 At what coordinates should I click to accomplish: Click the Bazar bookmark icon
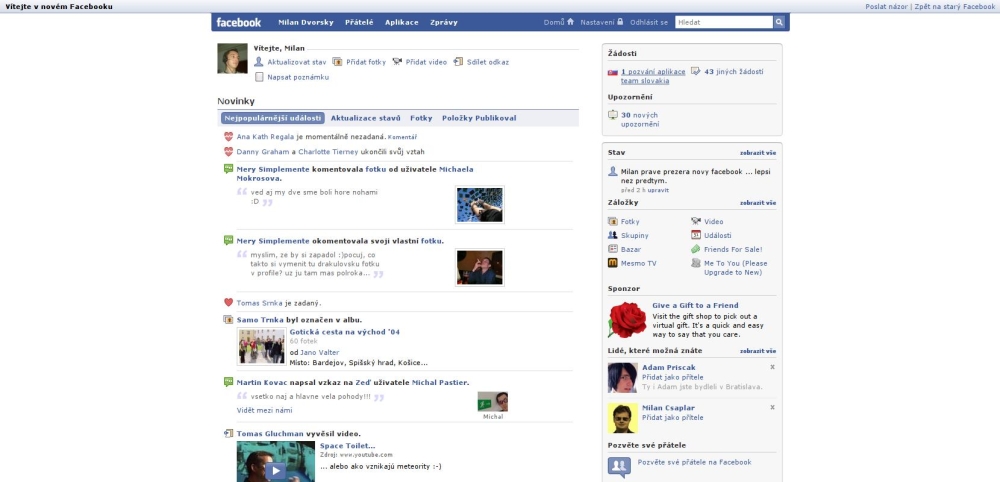tap(613, 249)
